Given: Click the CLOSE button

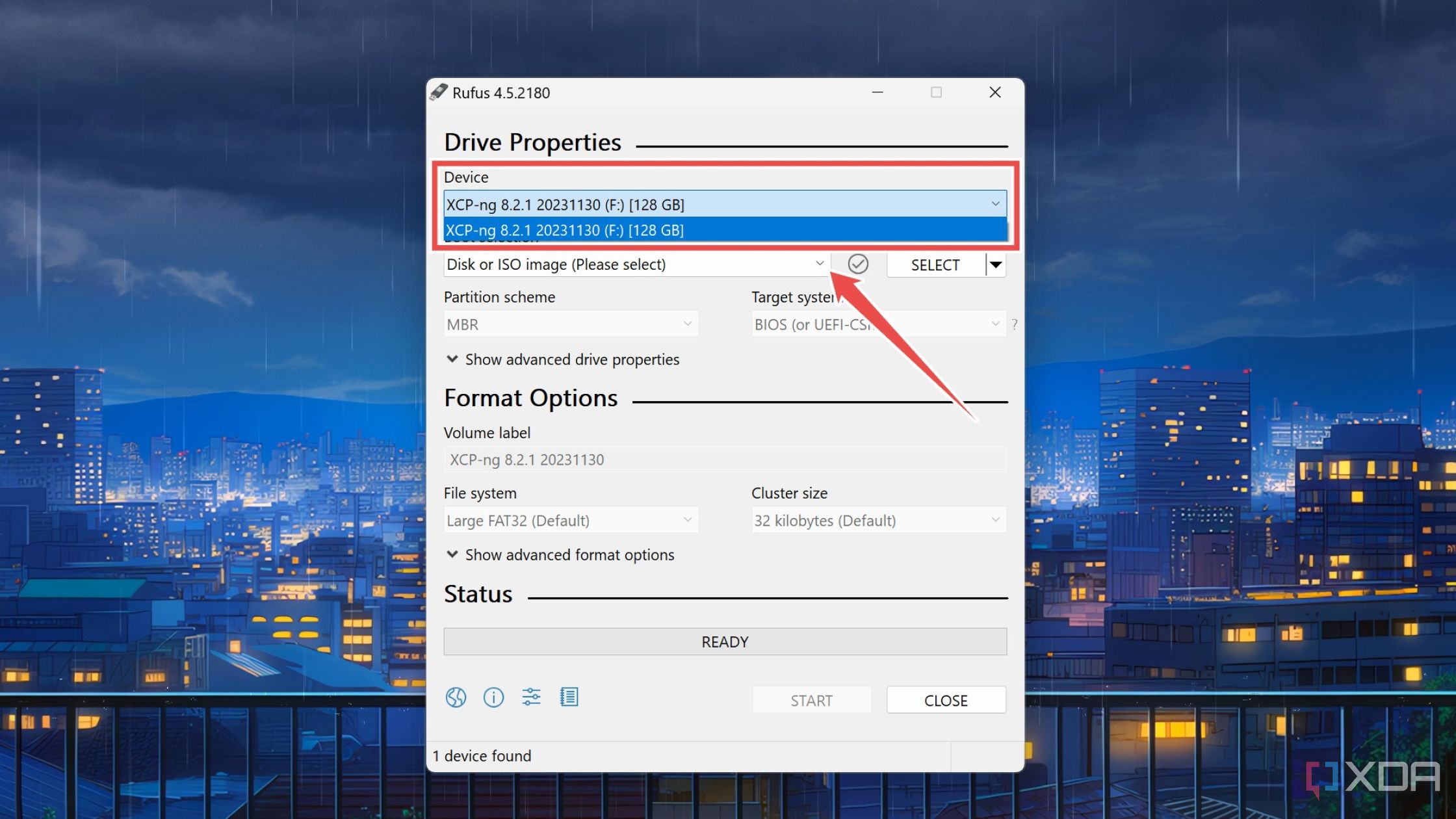Looking at the screenshot, I should tap(946, 700).
